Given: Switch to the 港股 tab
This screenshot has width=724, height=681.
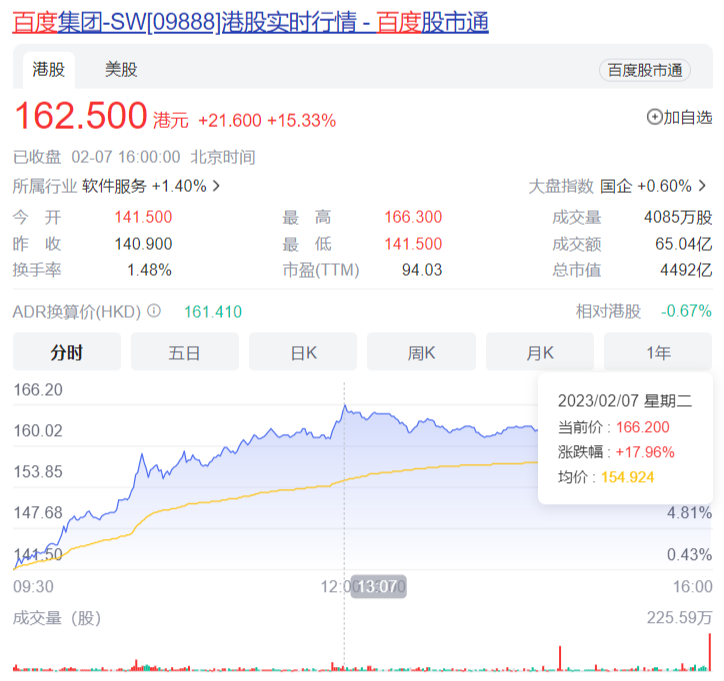Looking at the screenshot, I should pos(49,70).
